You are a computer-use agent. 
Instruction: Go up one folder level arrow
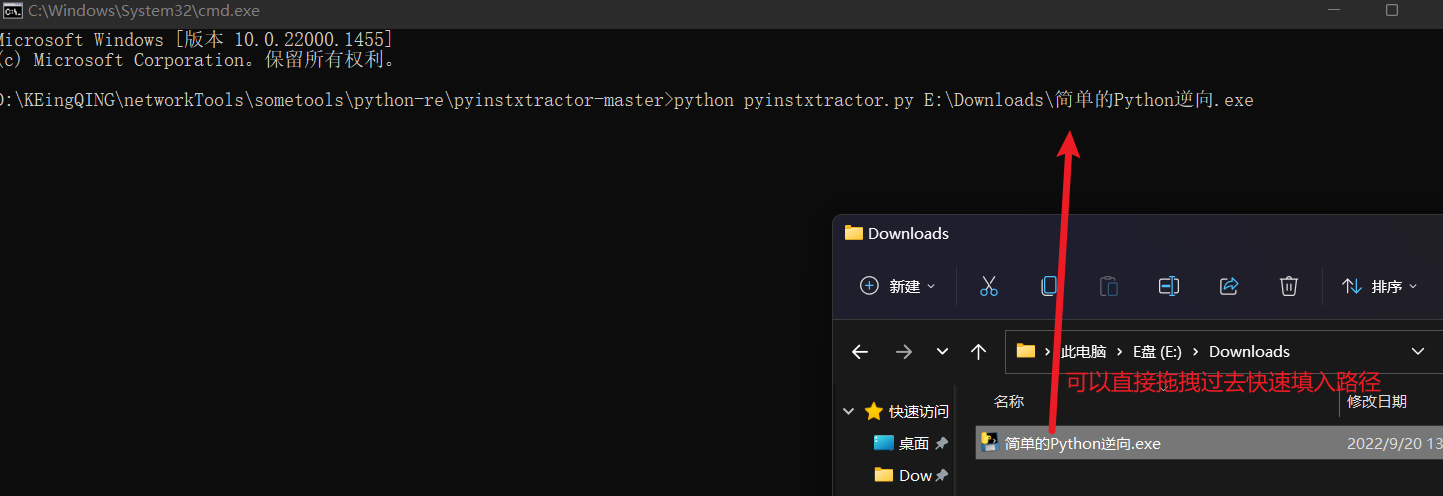pos(979,351)
